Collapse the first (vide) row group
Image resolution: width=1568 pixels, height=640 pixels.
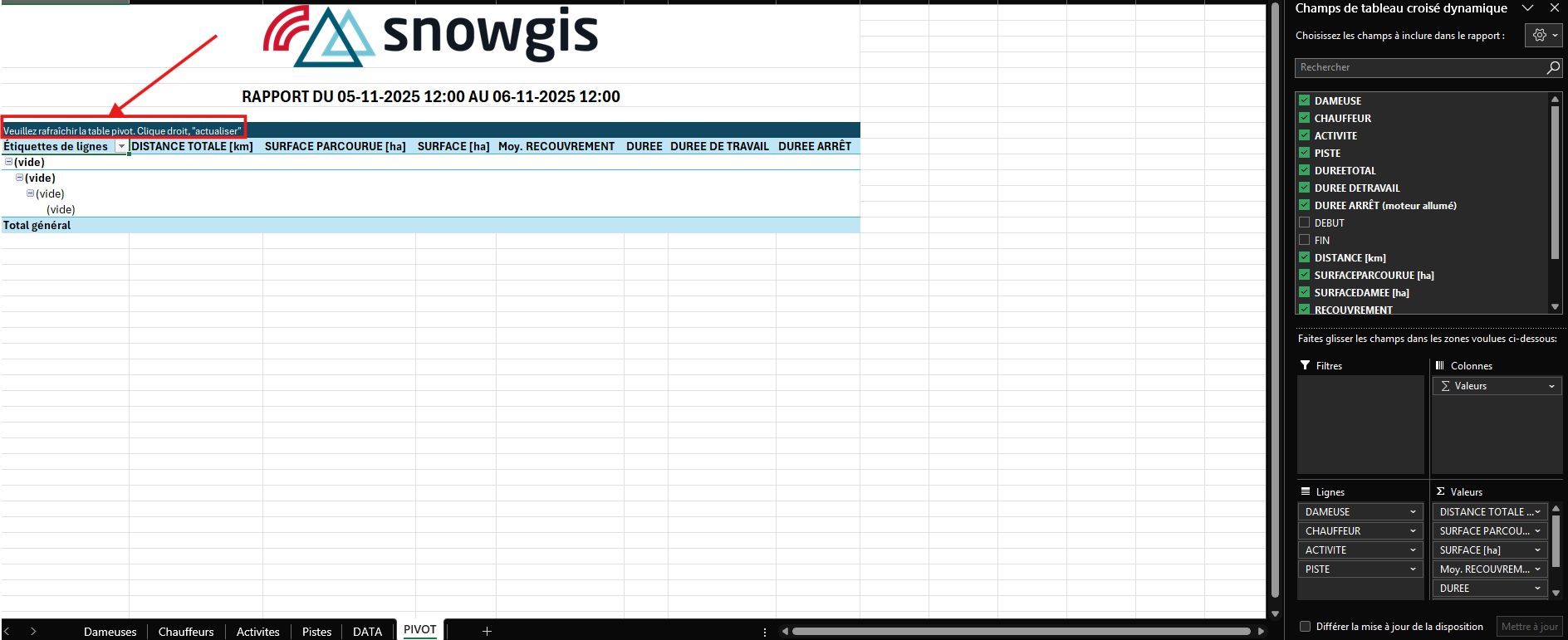tap(9, 162)
